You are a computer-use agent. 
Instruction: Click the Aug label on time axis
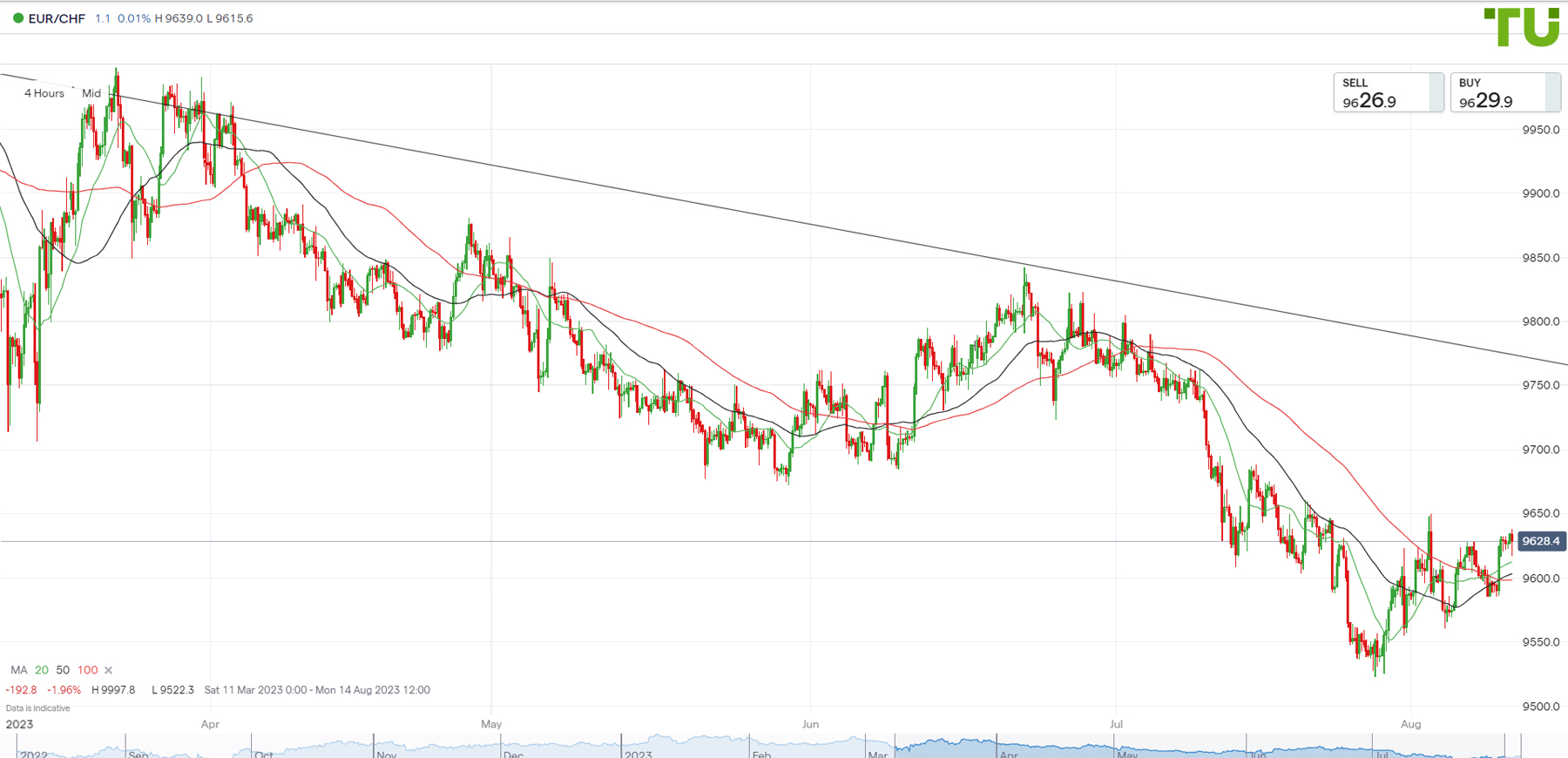1410,724
